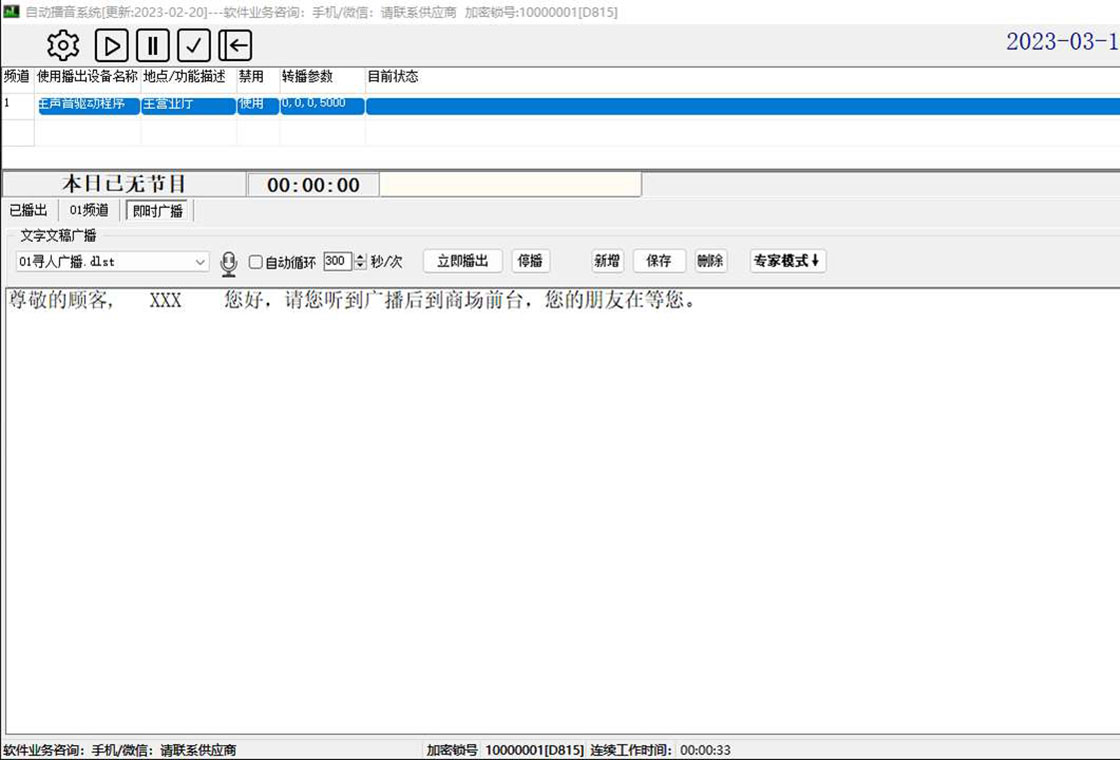Click the 300 seconds input field
This screenshot has width=1120, height=760.
point(337,261)
